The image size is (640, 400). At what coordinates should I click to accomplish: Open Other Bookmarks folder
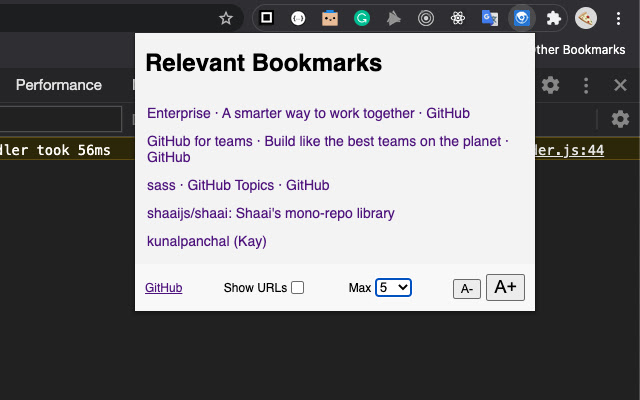pyautogui.click(x=580, y=50)
